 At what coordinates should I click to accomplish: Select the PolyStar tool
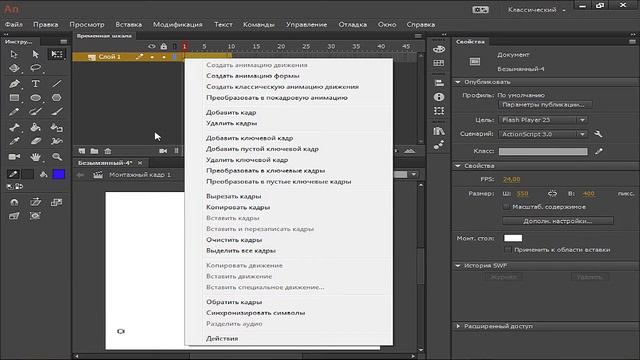[57, 98]
